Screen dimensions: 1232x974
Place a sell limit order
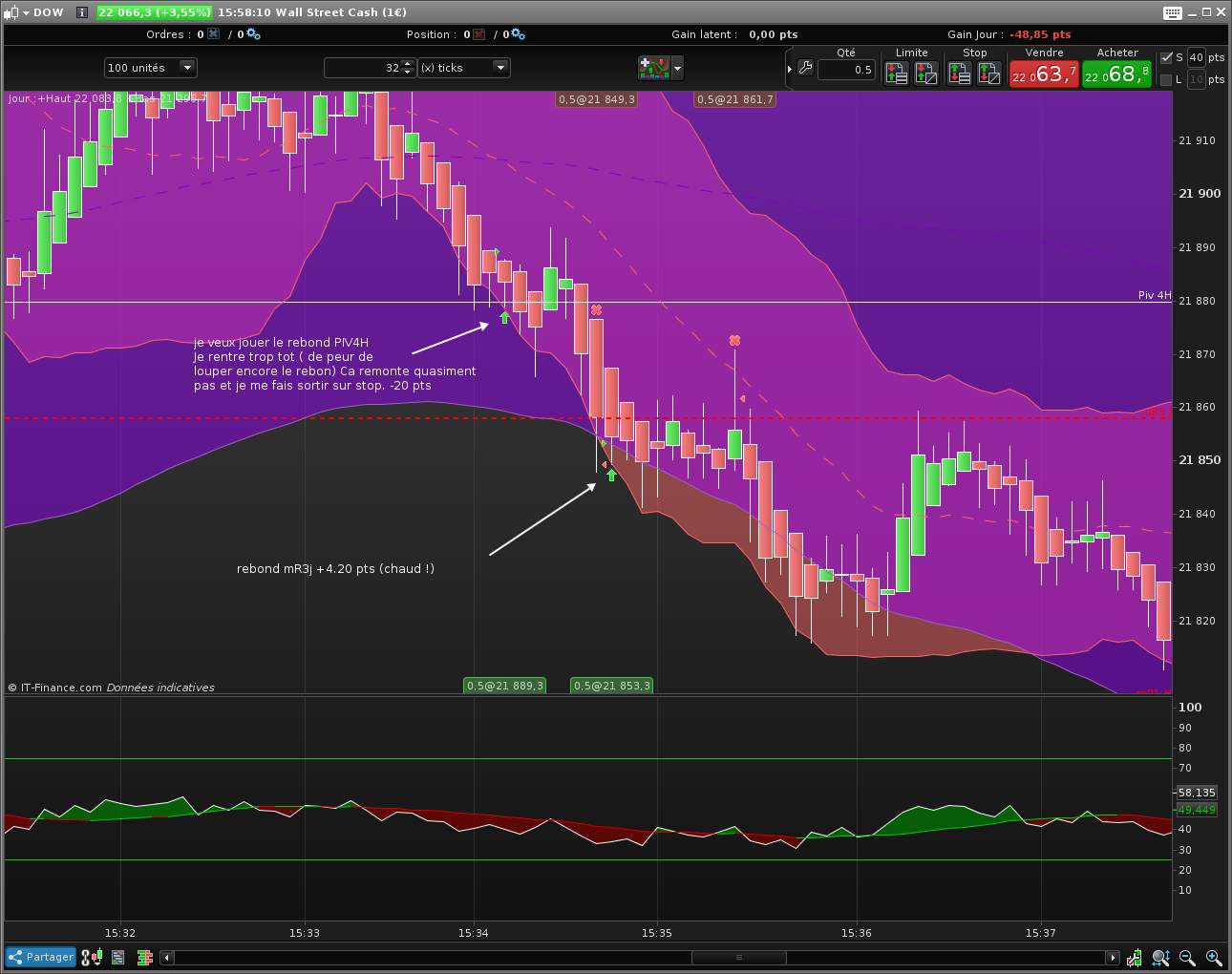pos(926,73)
